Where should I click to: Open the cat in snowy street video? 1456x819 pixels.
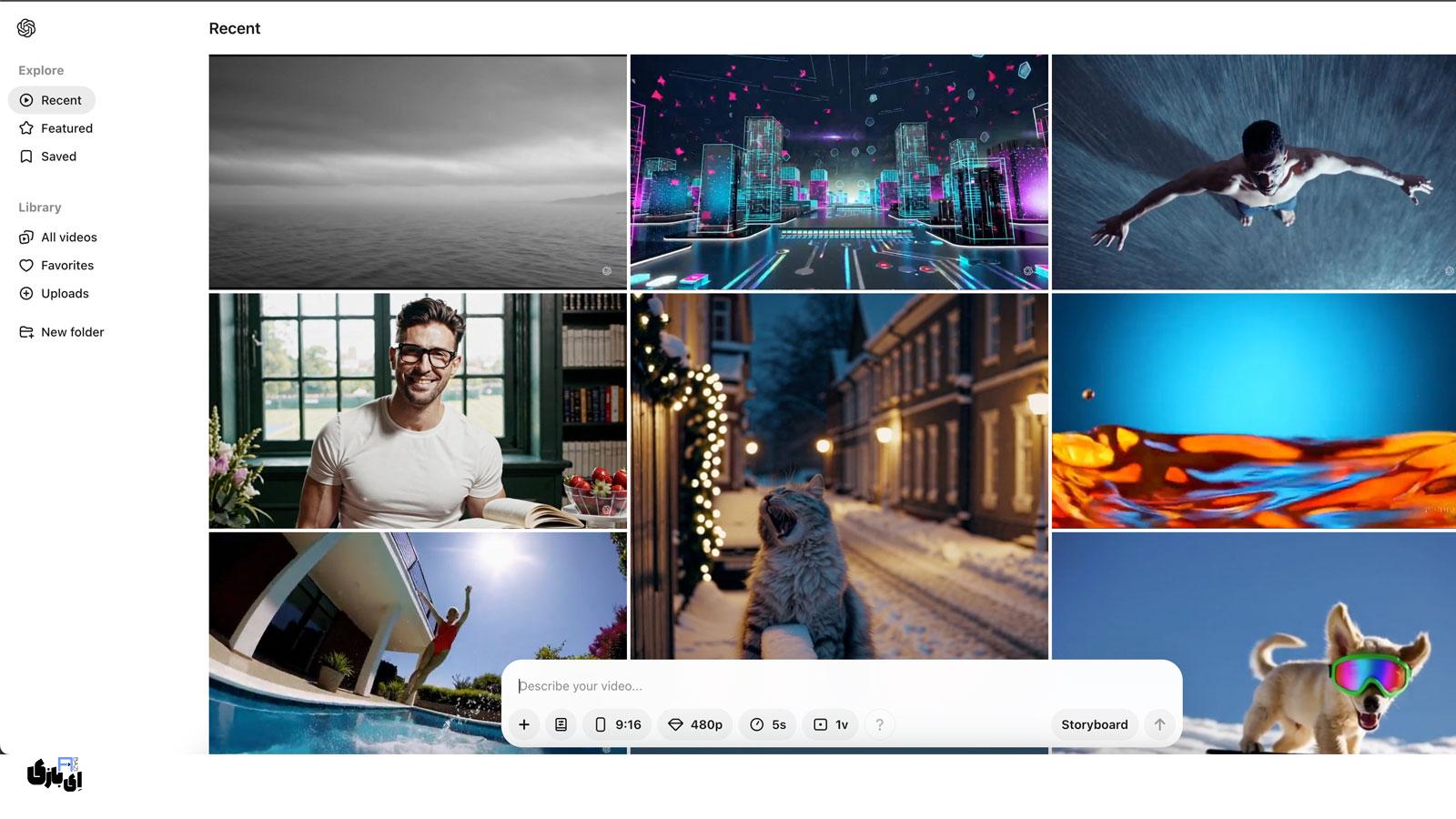click(x=839, y=473)
